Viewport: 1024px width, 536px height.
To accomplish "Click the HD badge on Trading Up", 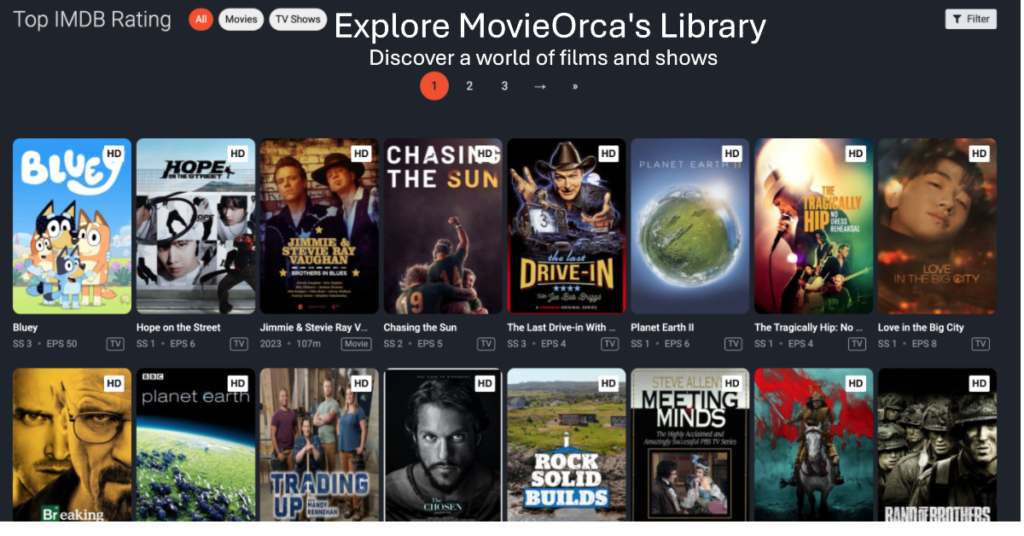I will (361, 383).
